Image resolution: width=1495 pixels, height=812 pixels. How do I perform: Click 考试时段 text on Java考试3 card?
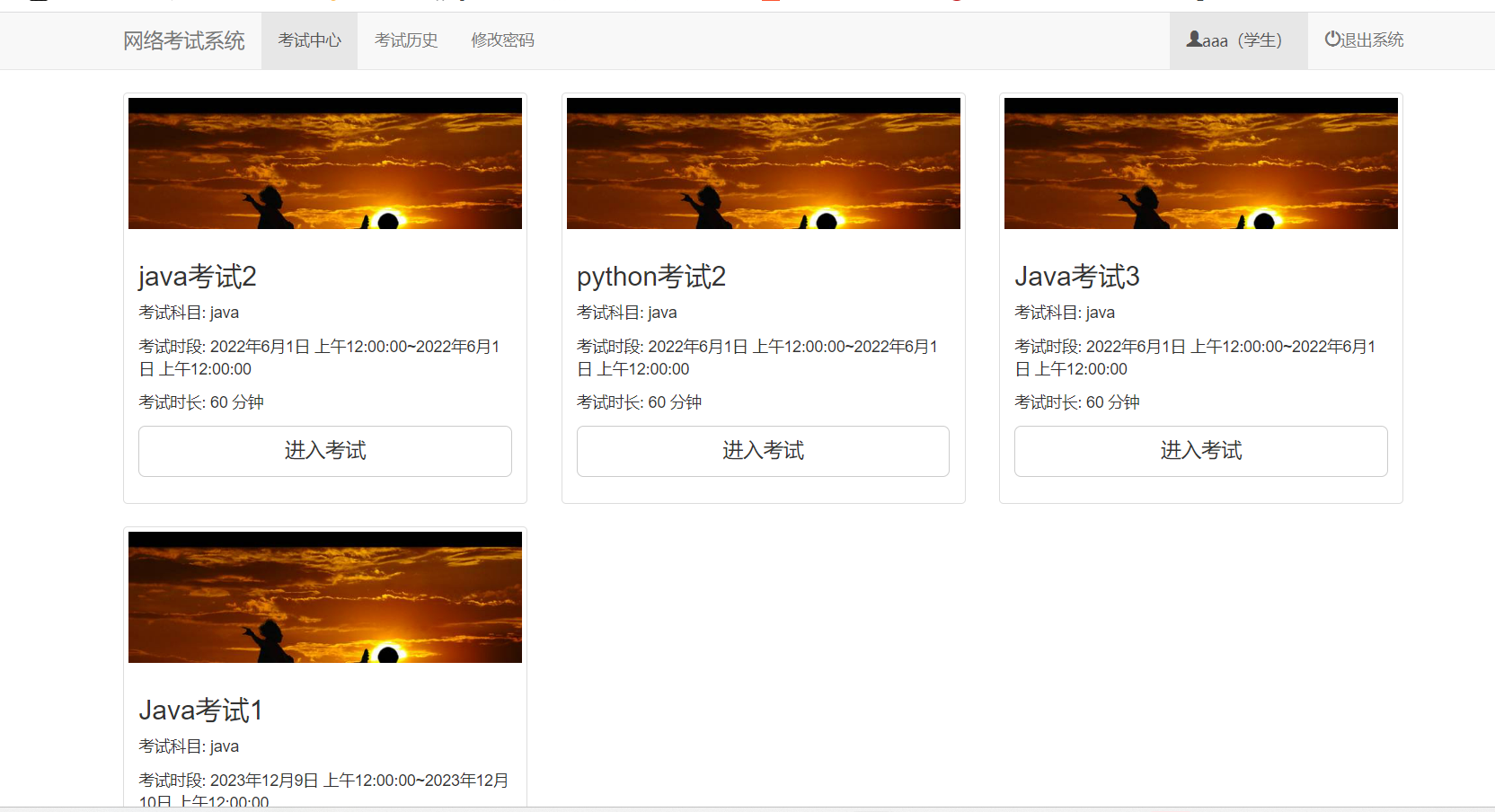click(1195, 357)
